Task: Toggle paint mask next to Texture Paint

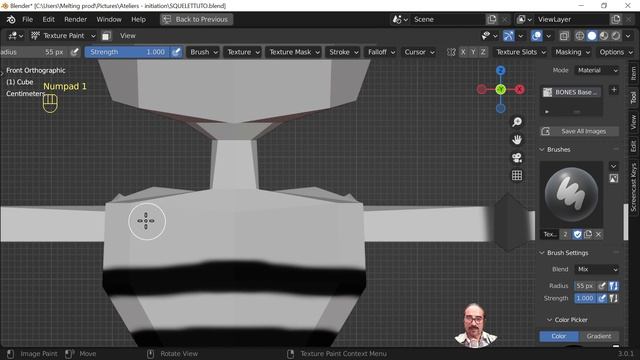Action: (x=106, y=36)
